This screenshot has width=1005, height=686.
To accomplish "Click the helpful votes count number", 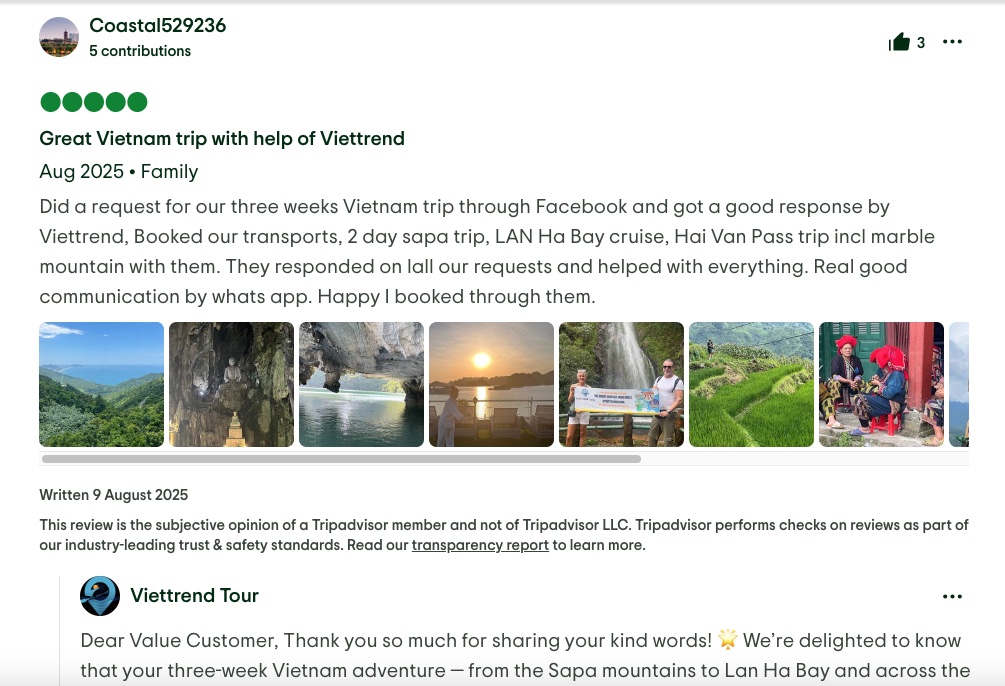I will point(921,43).
